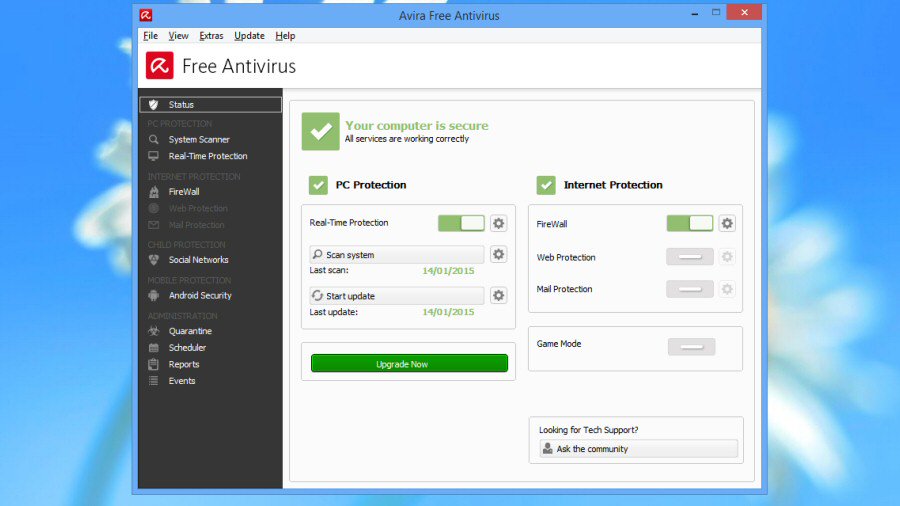Viewport: 900px width, 506px height.
Task: Open the File menu
Action: (150, 36)
